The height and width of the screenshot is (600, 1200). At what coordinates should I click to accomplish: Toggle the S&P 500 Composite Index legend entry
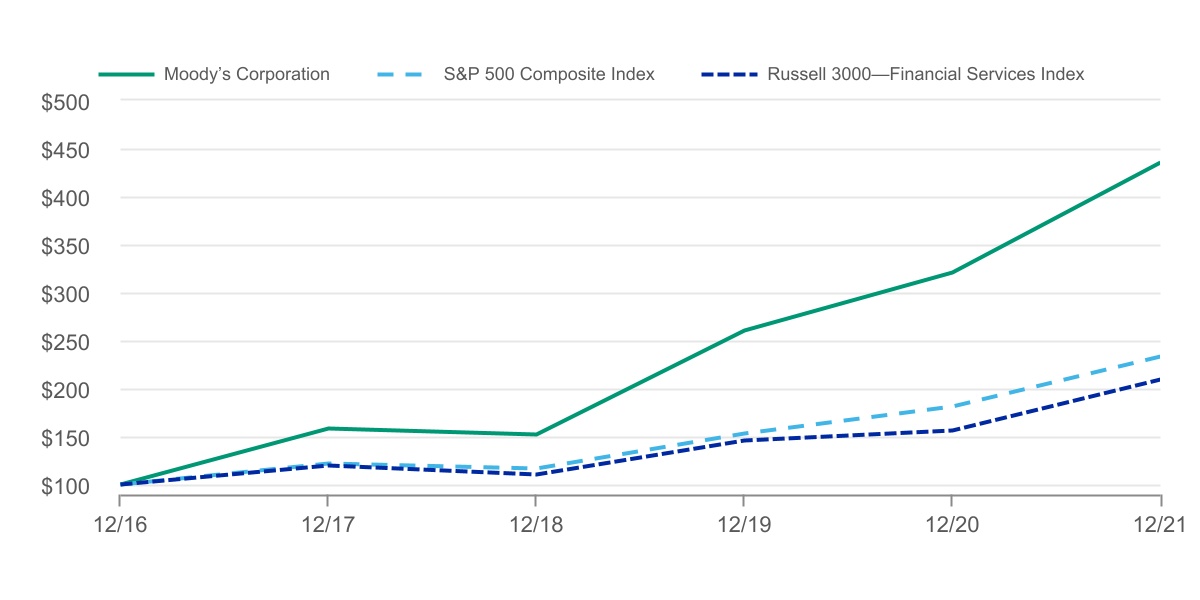(549, 74)
